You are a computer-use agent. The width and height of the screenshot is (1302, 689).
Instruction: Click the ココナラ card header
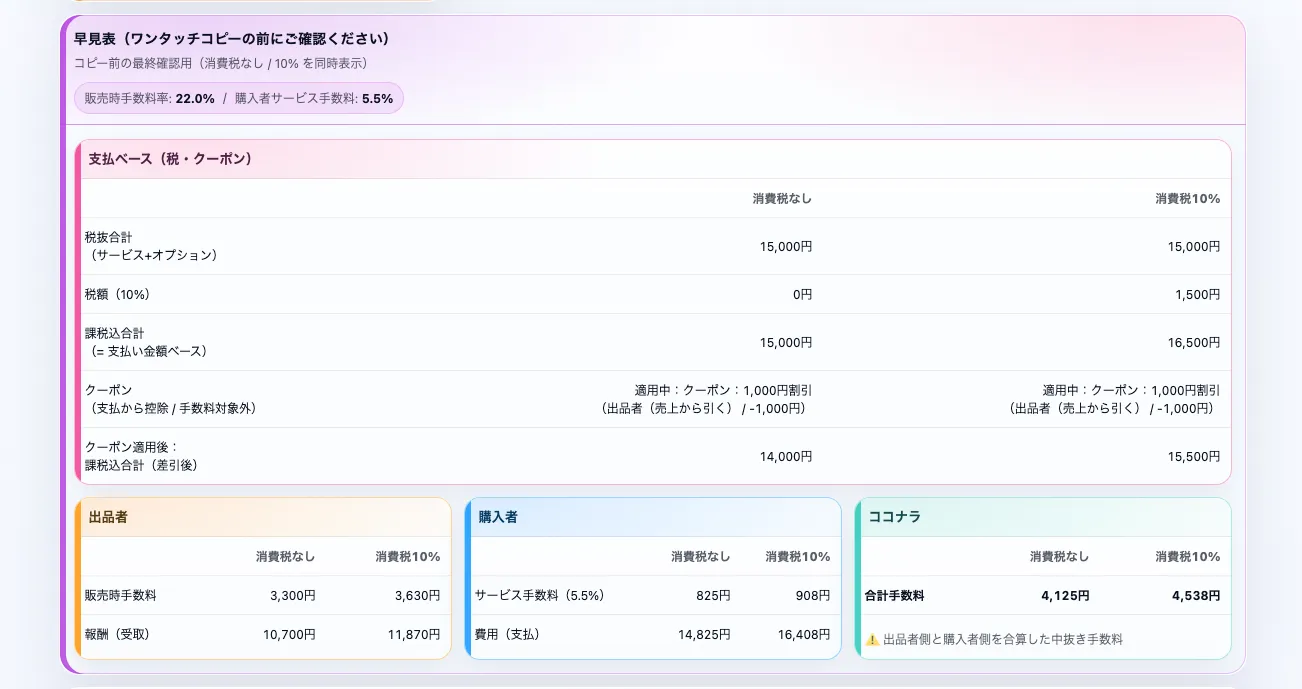(894, 517)
